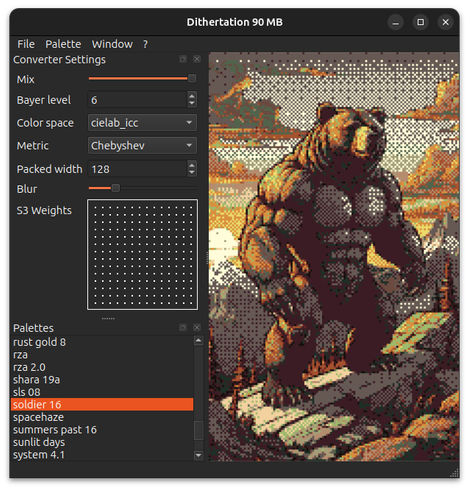Click the Blur slider track
The height and width of the screenshot is (490, 469).
point(142,188)
